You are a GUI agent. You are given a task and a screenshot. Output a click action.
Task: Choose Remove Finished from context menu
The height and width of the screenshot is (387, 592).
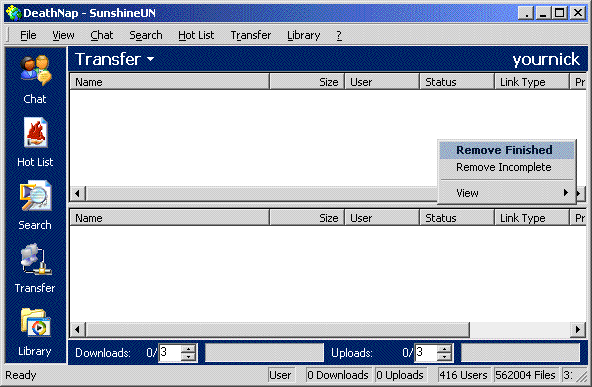tap(507, 150)
